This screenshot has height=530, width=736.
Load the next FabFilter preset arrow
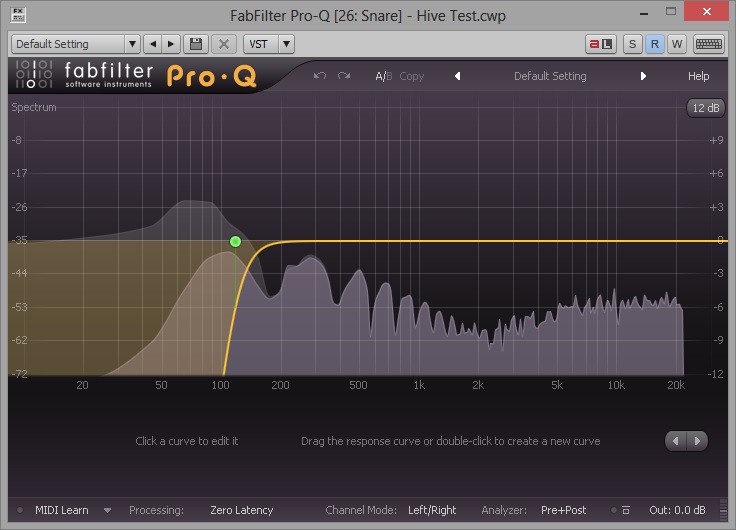(x=643, y=76)
